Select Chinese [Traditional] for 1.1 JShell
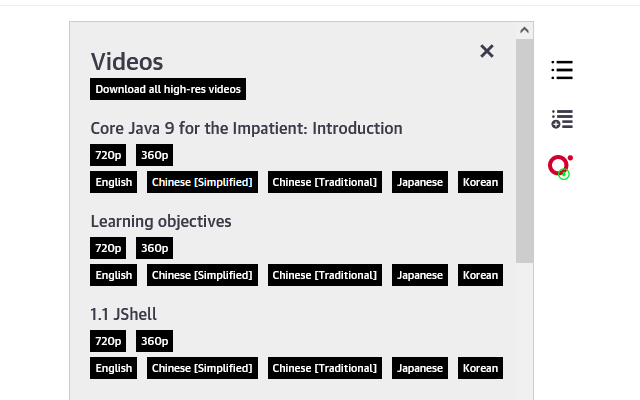This screenshot has width=640, height=400. [324, 368]
